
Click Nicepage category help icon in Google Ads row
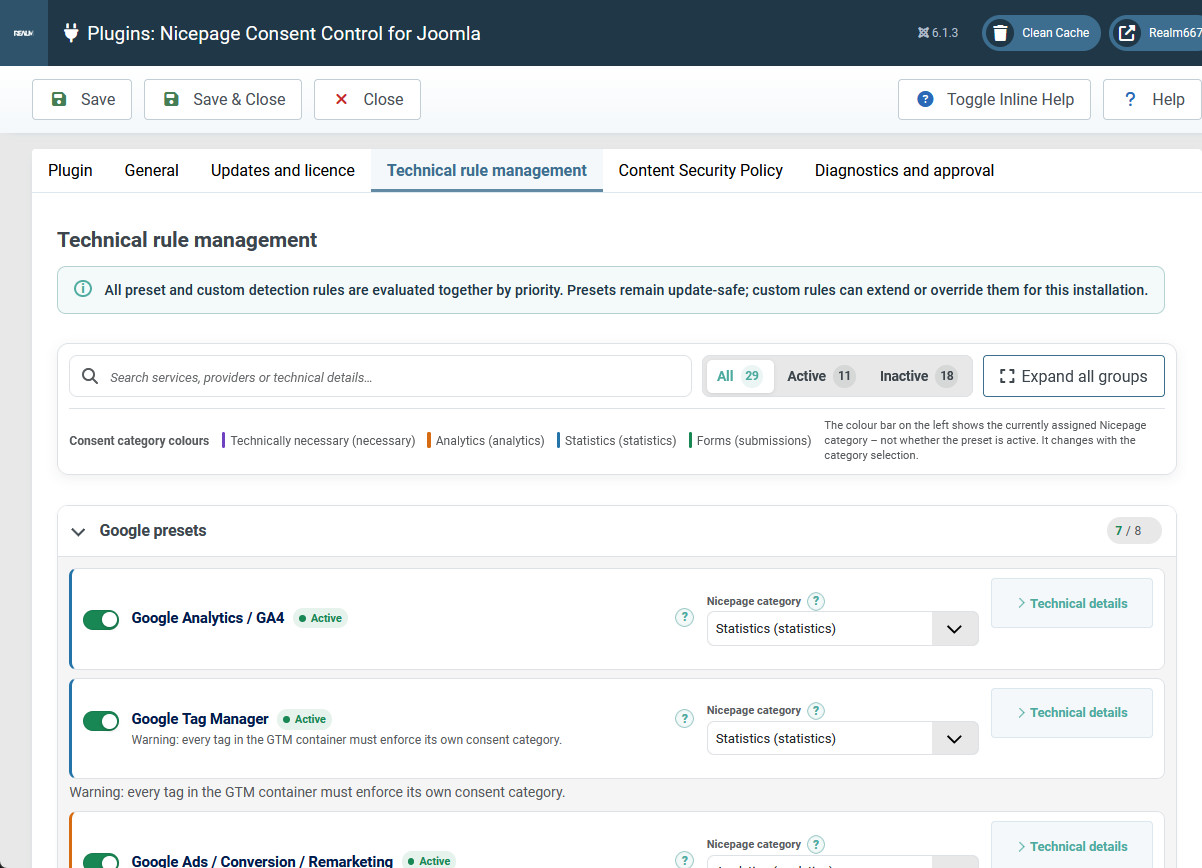[x=816, y=844]
